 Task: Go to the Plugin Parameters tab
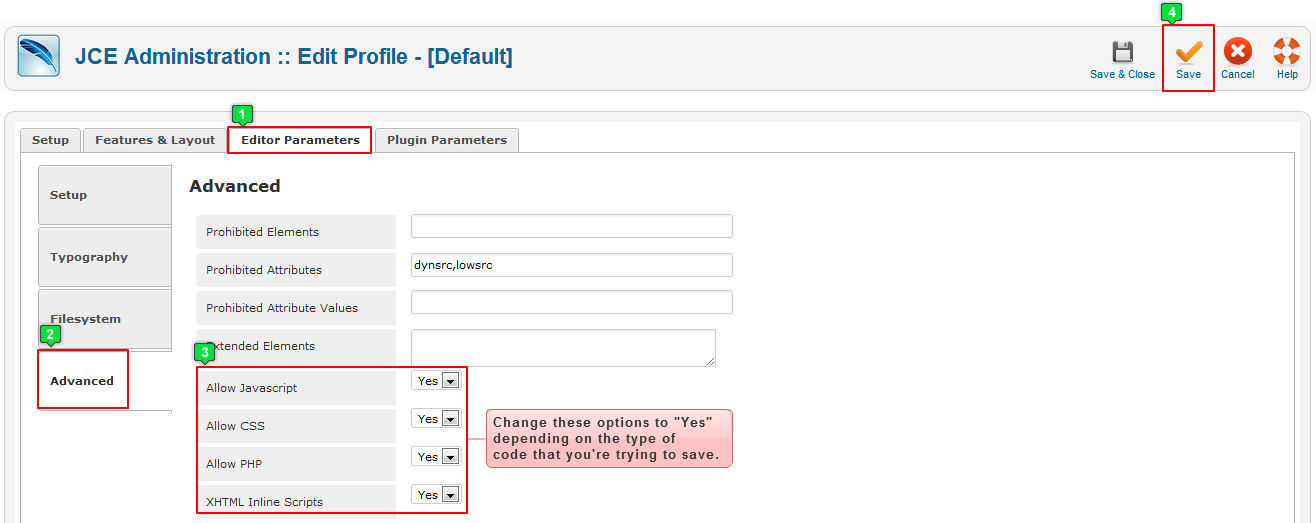coord(447,140)
